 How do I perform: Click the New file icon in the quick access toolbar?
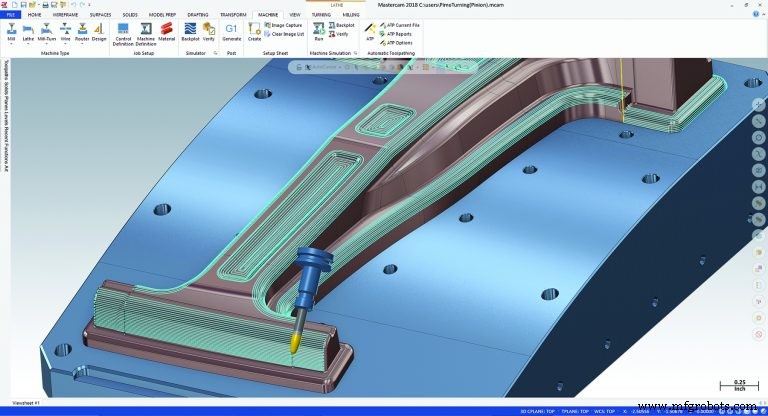pyautogui.click(x=15, y=5)
